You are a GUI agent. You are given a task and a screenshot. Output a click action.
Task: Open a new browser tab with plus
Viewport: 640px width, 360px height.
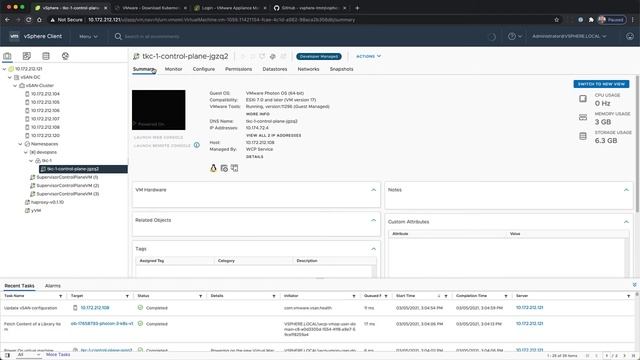click(357, 8)
